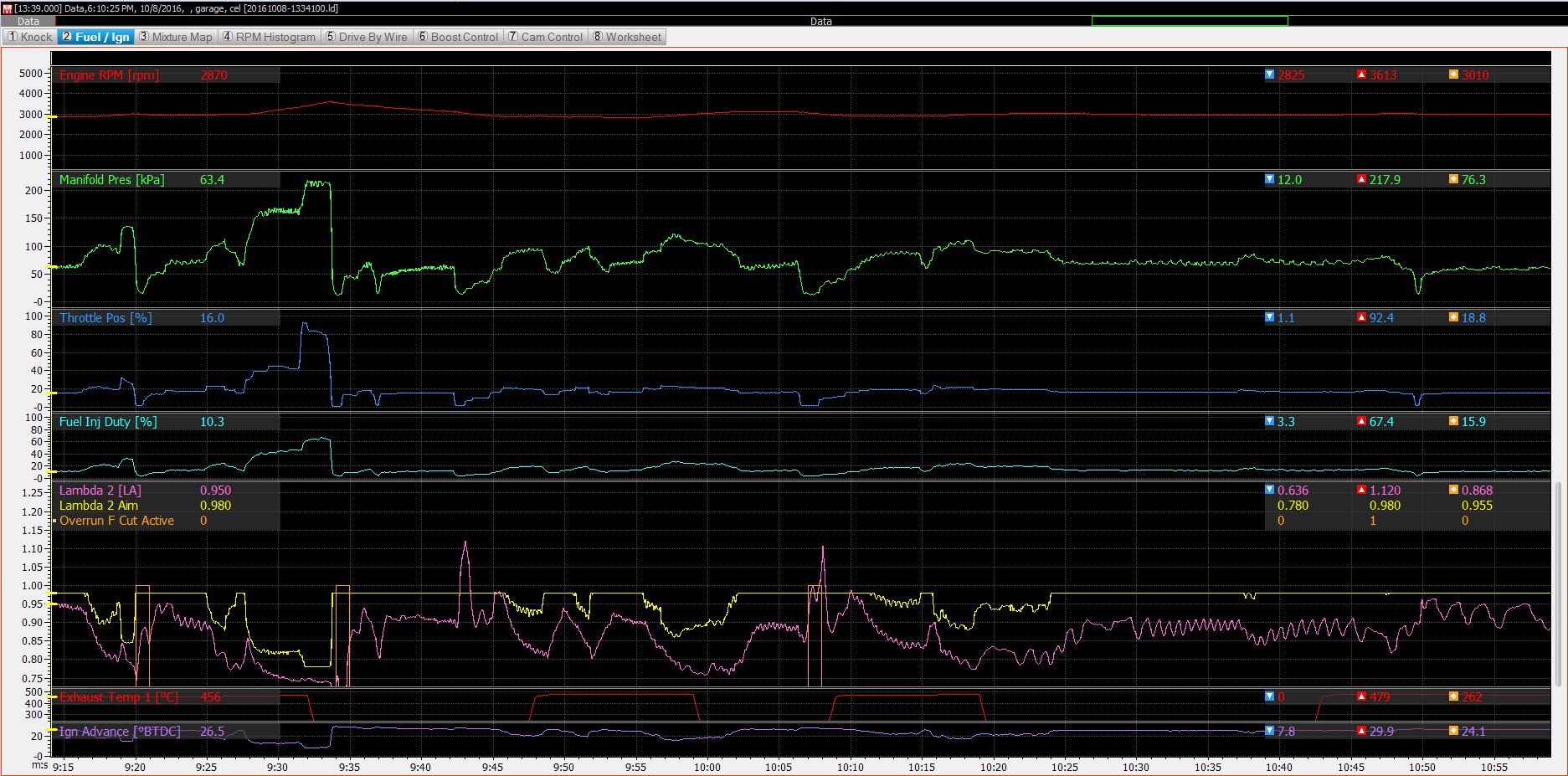Select the Overrun F Cut Active channel label
This screenshot has width=1568, height=776.
click(116, 520)
